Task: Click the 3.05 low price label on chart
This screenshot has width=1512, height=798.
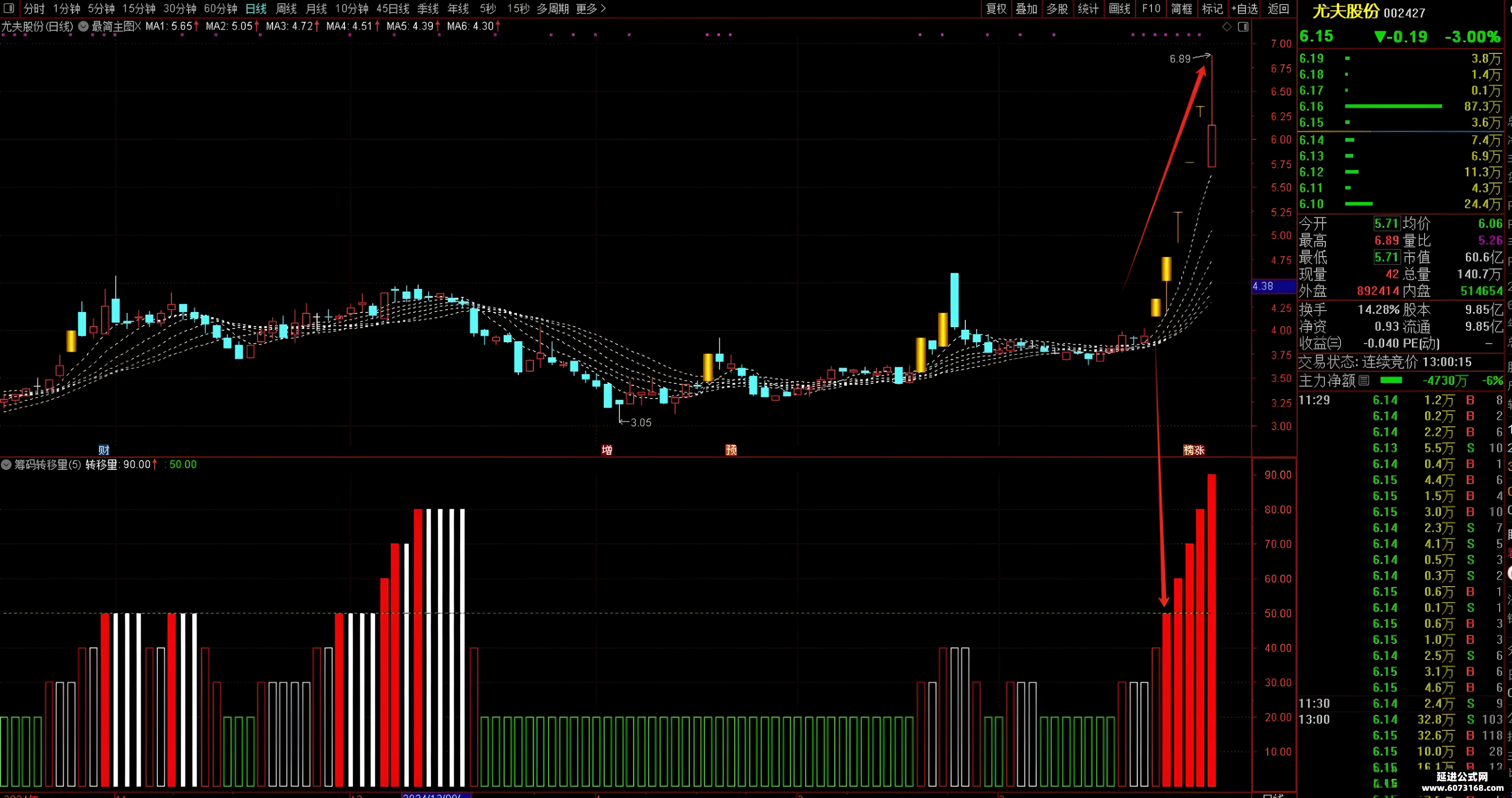Action: coord(640,422)
